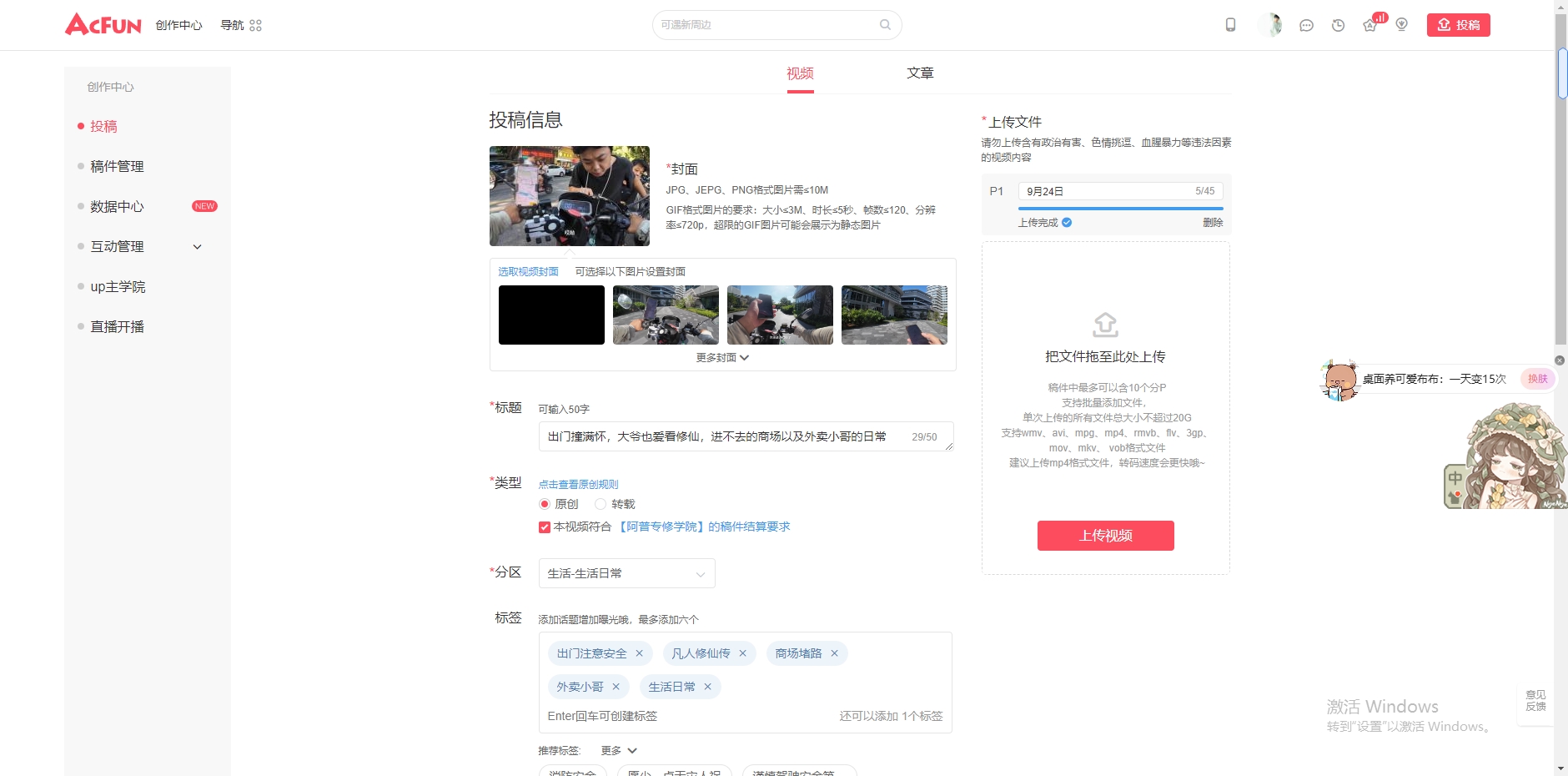Click the download client icon
The height and width of the screenshot is (776, 1568).
tap(1401, 25)
